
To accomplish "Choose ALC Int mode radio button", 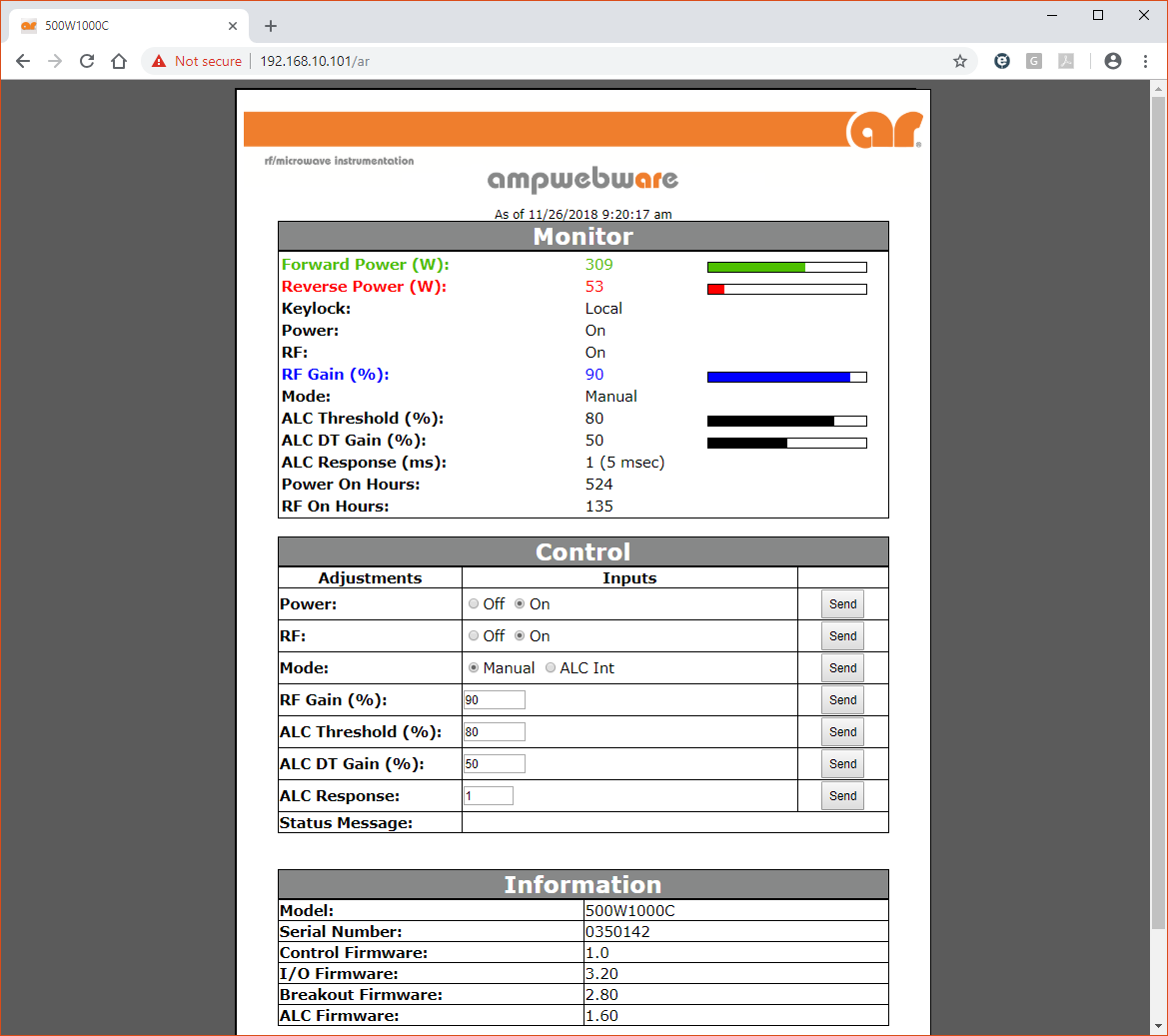I will [551, 668].
